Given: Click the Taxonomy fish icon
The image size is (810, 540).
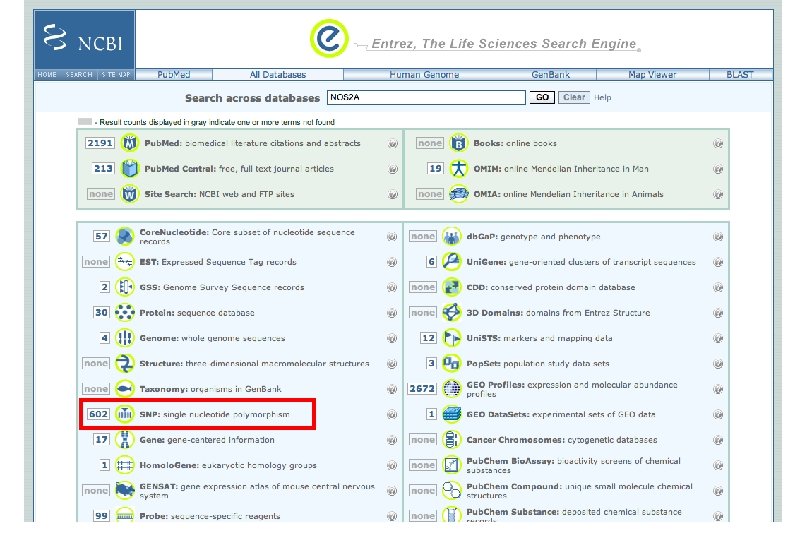Looking at the screenshot, I should (124, 389).
